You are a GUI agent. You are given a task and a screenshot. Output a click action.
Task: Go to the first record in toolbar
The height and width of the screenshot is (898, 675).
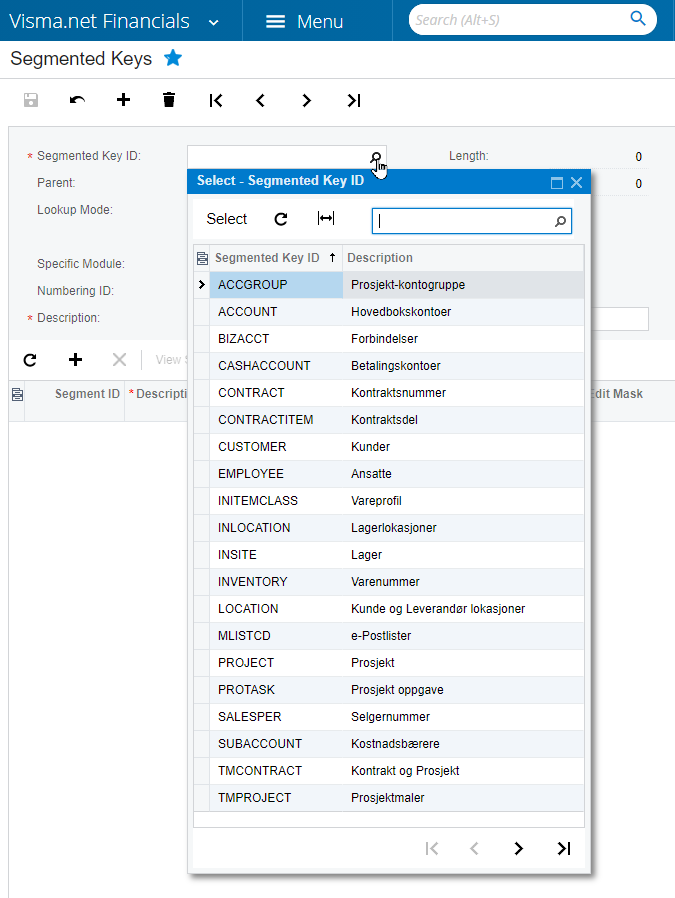pos(215,100)
